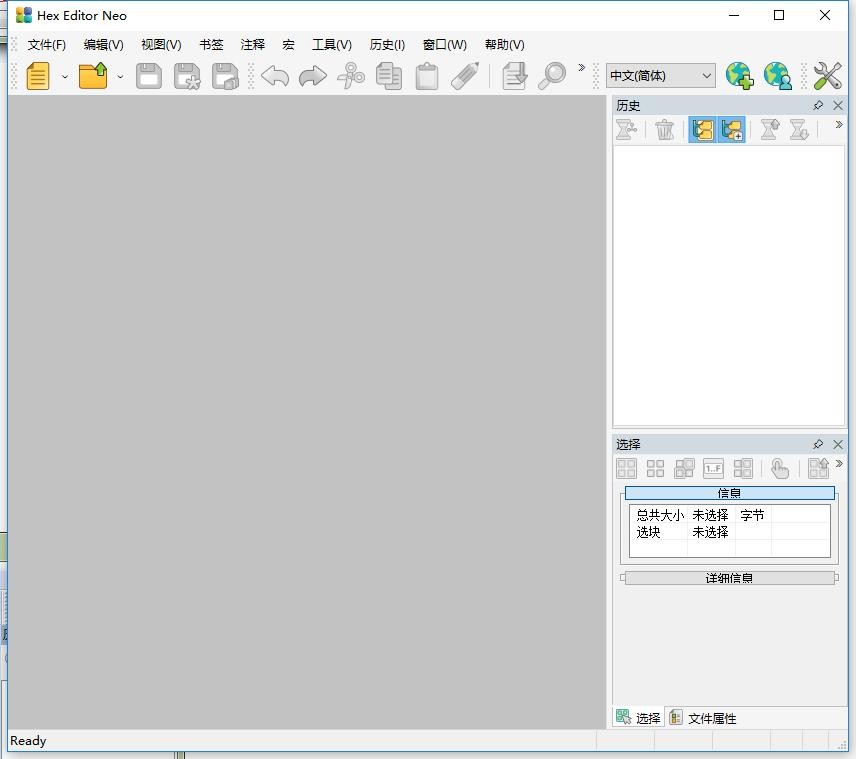Image resolution: width=856 pixels, height=759 pixels.
Task: Click the Paste clipboard icon
Action: click(427, 76)
